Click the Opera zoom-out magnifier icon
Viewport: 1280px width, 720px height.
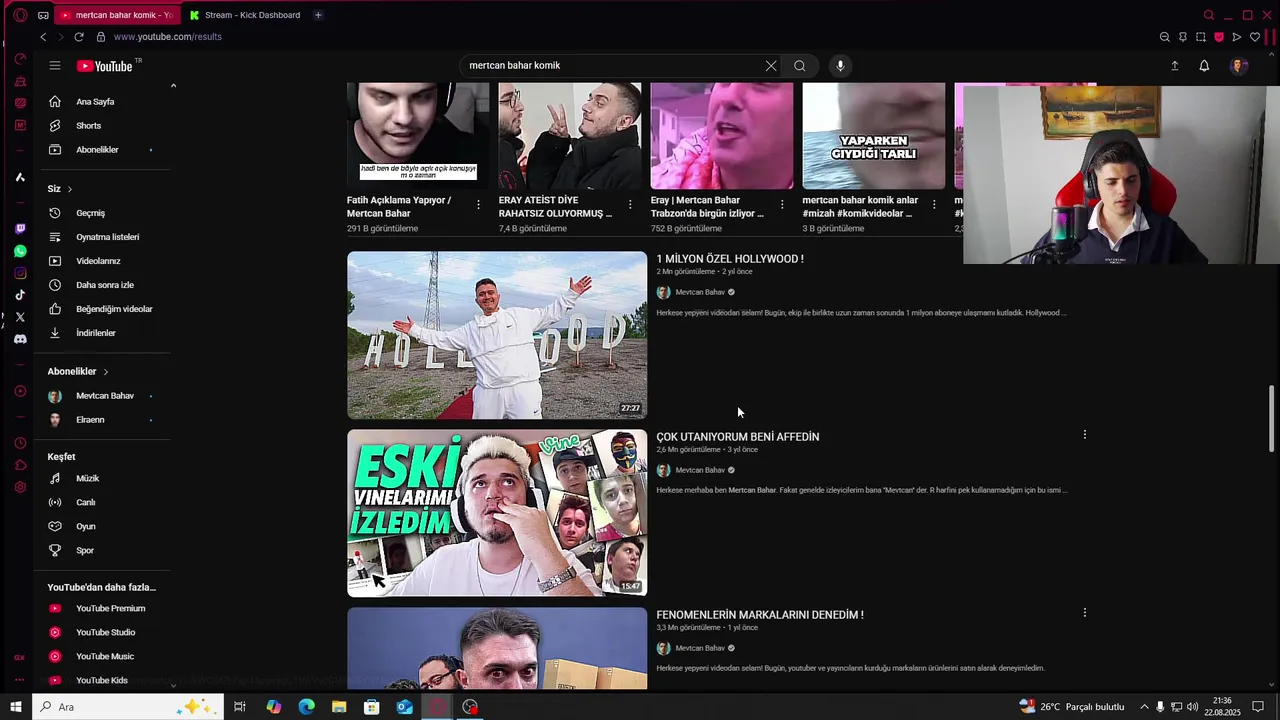(1165, 37)
